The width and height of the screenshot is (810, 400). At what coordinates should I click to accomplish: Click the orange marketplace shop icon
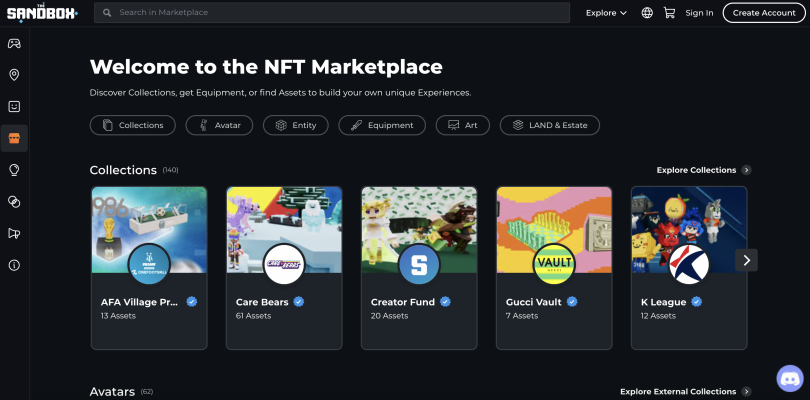point(14,138)
